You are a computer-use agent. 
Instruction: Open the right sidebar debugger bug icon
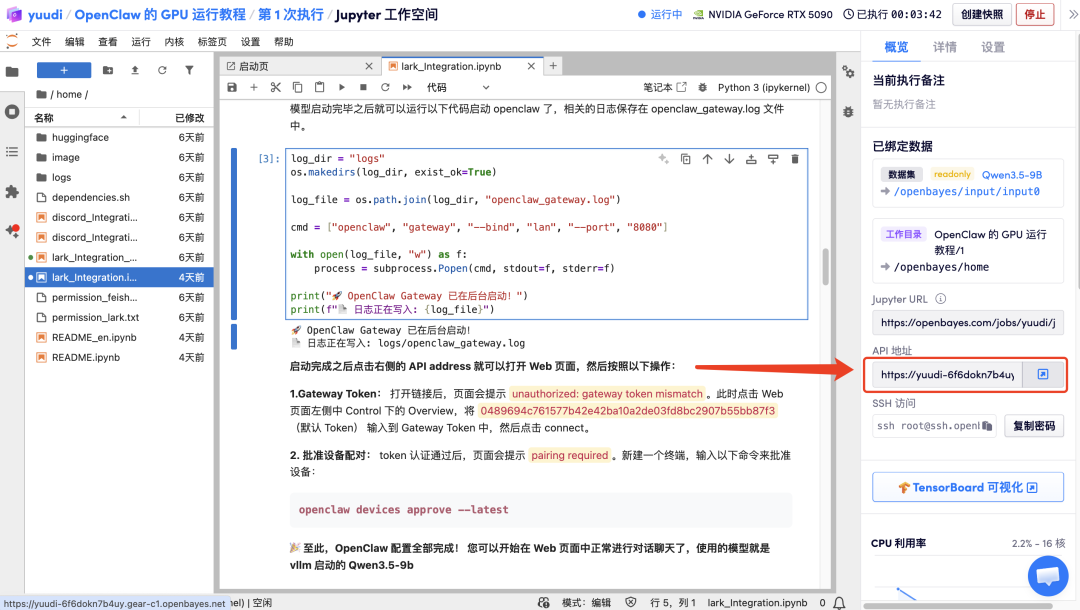(849, 112)
